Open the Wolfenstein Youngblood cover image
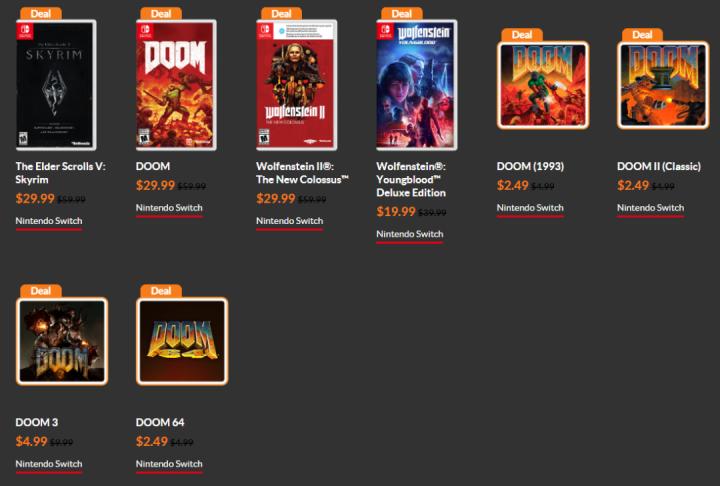 (416, 85)
